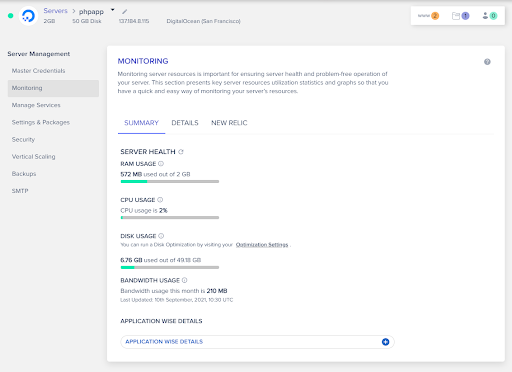Click the green server status dot
512x372 pixels.
(x=11, y=16)
